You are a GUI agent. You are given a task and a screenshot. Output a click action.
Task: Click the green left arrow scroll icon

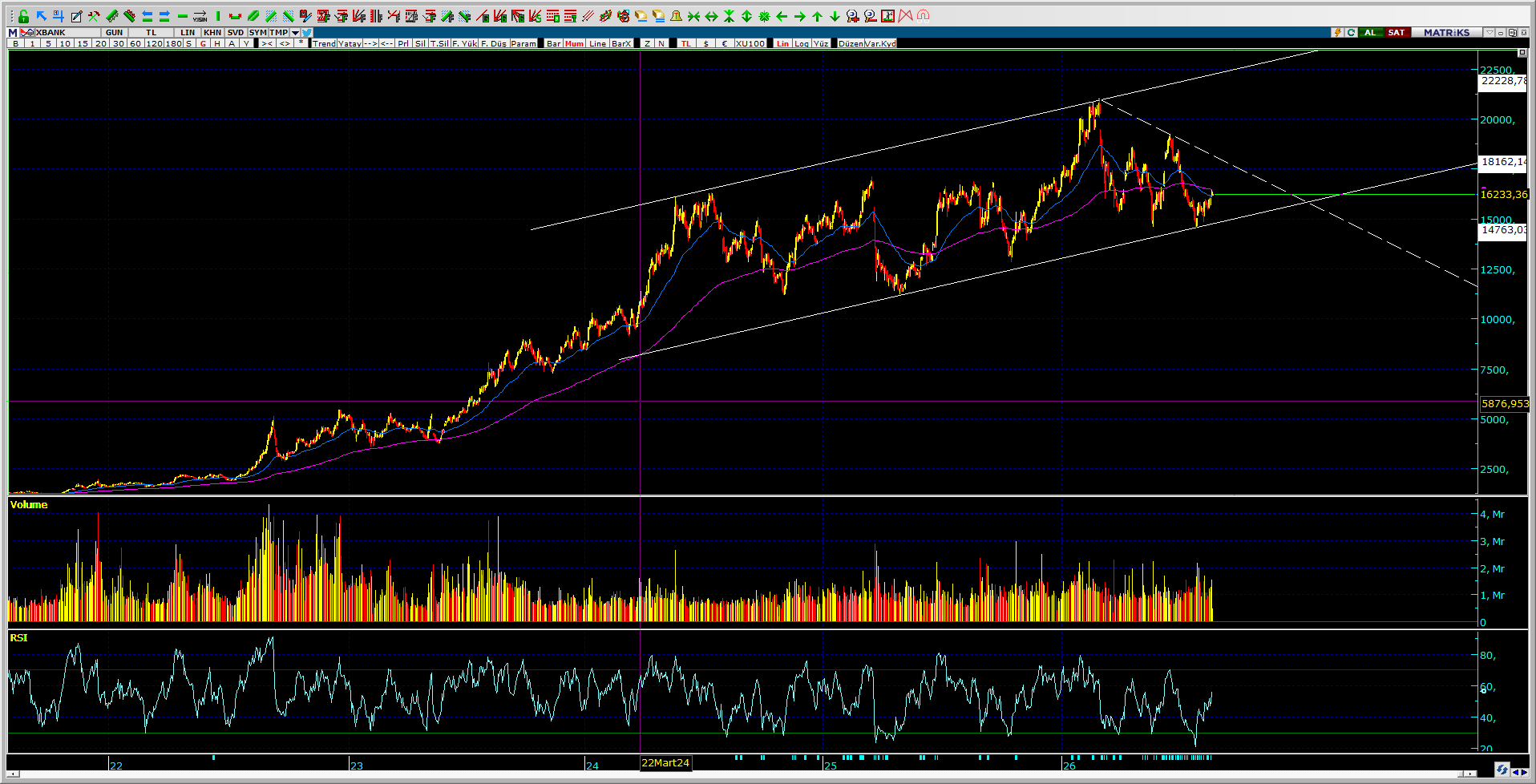[x=782, y=16]
